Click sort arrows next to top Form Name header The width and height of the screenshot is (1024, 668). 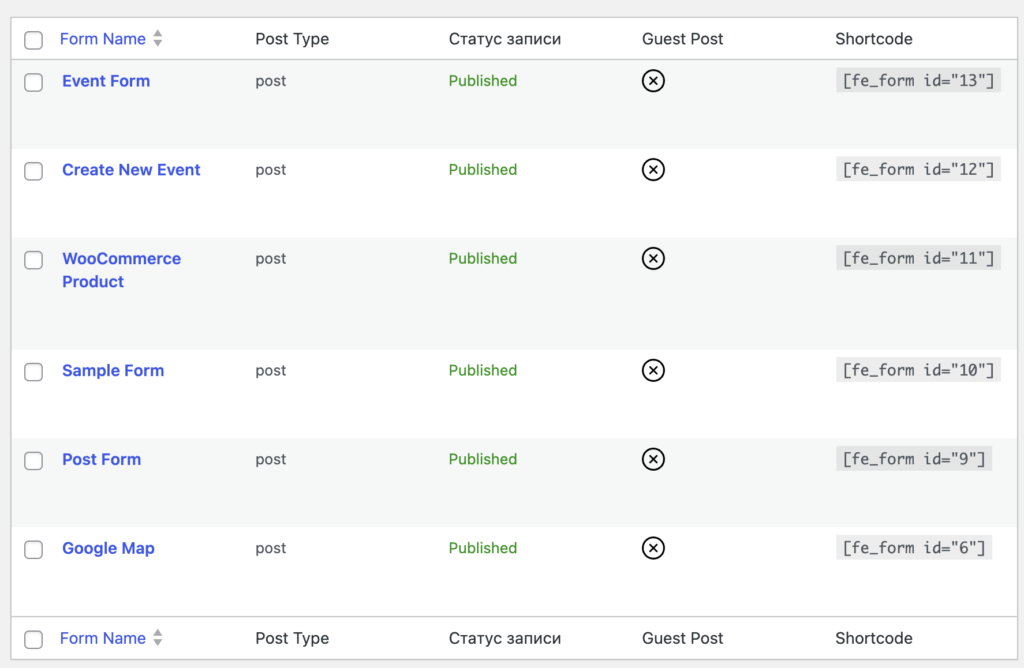point(158,39)
